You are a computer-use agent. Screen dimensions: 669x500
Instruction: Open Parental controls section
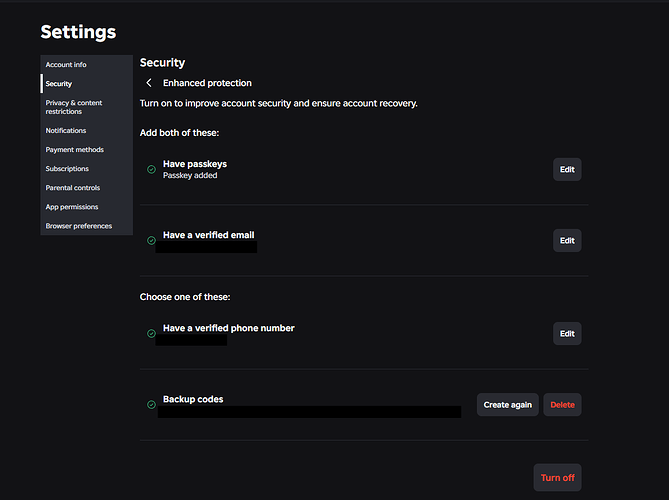87,188
